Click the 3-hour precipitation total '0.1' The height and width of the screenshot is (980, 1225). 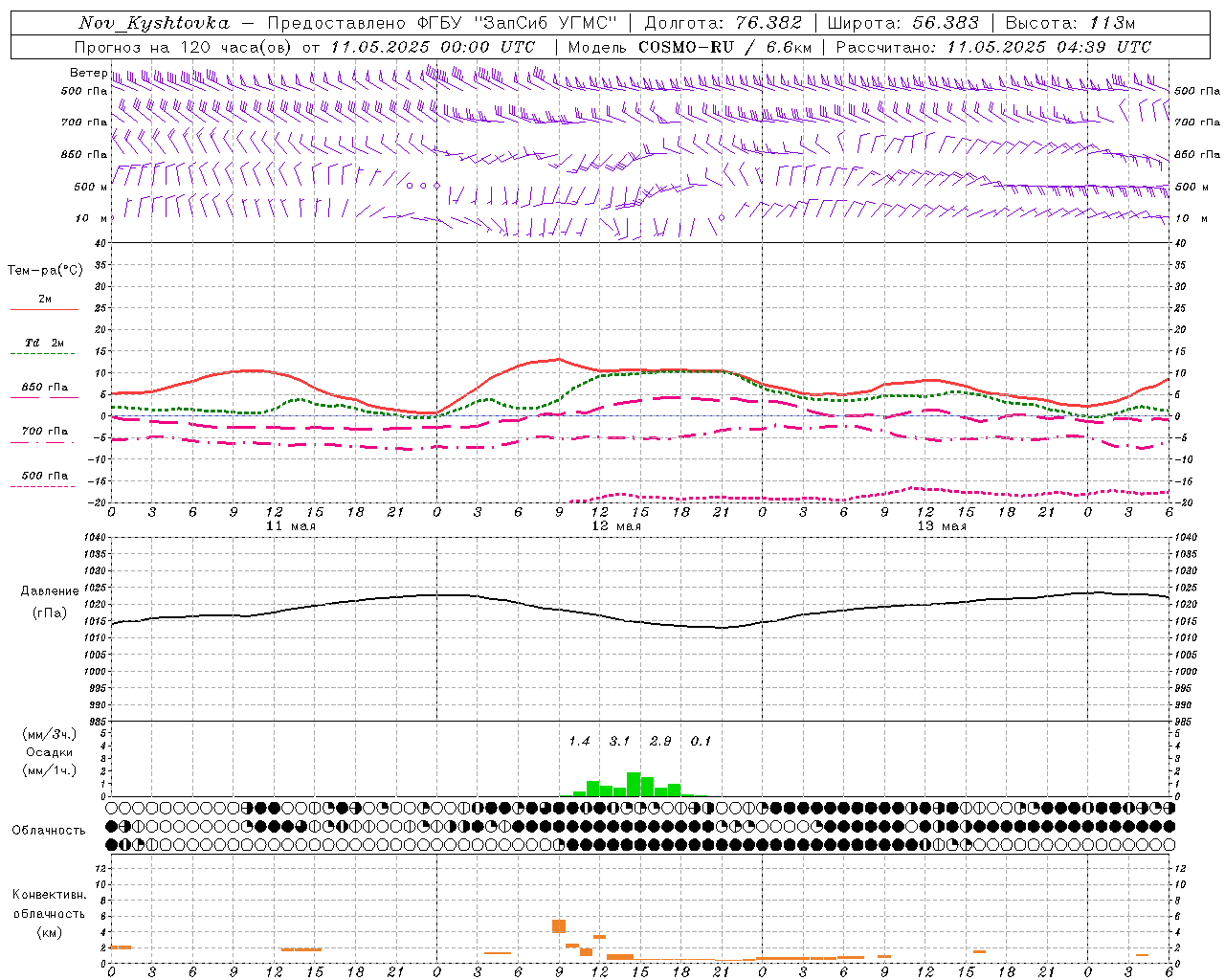(701, 742)
